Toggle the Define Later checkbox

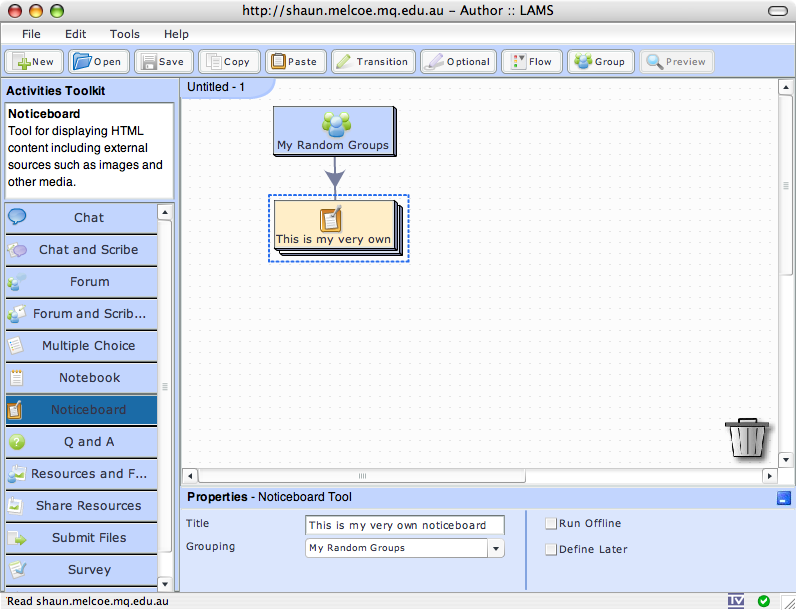click(551, 549)
